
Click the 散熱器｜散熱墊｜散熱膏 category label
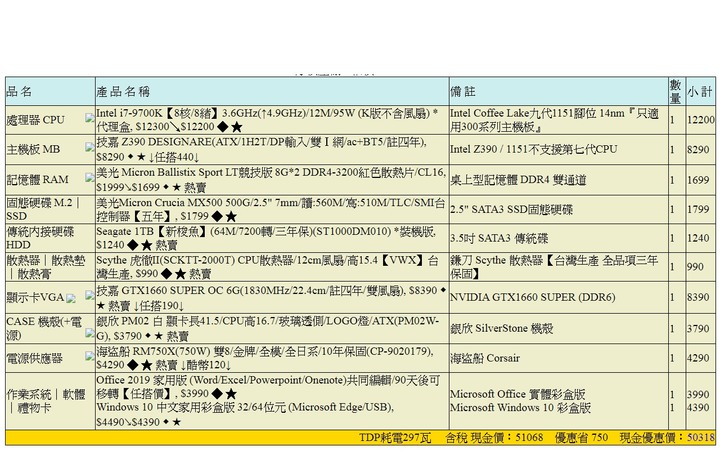point(46,267)
